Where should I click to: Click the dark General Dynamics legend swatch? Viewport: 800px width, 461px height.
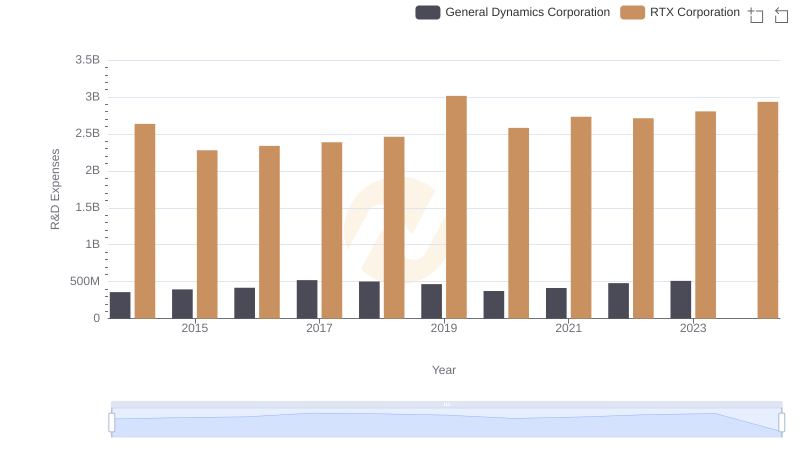click(x=428, y=12)
